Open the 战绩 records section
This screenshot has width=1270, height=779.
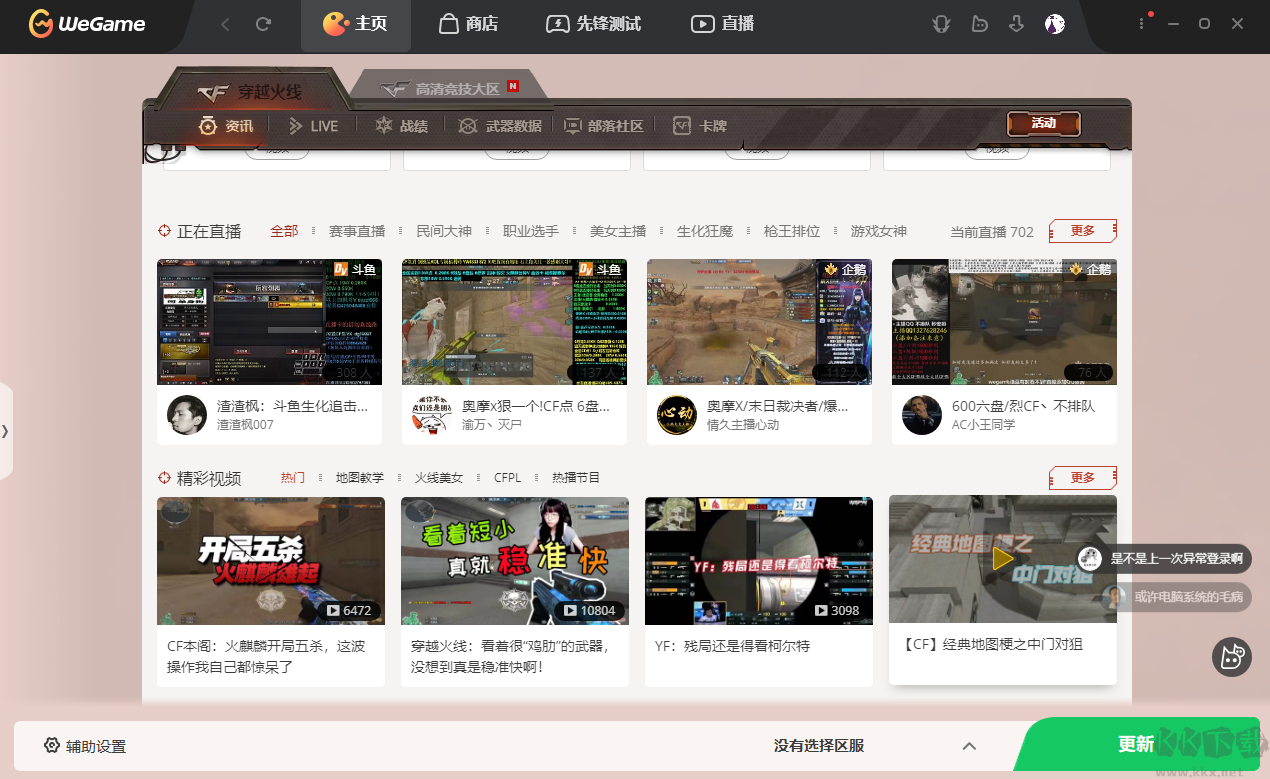tap(401, 126)
